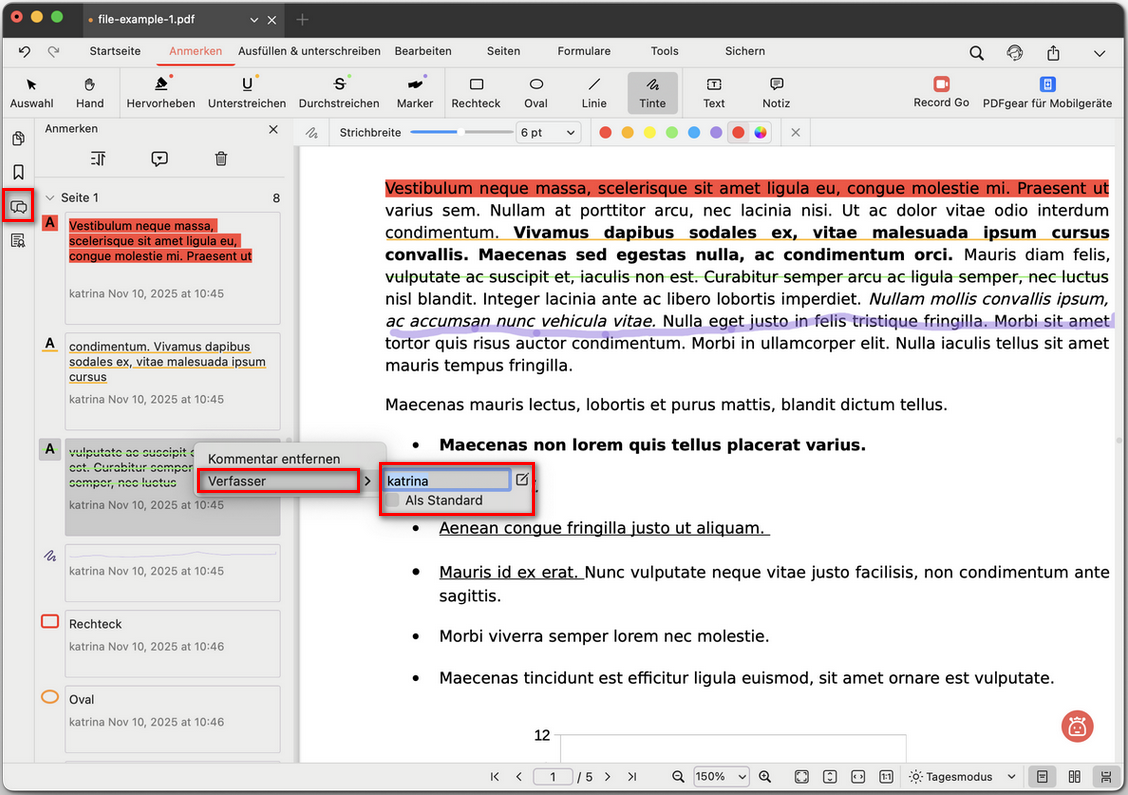Activate the Notiz sticky note tool
The image size is (1128, 795).
tap(776, 92)
